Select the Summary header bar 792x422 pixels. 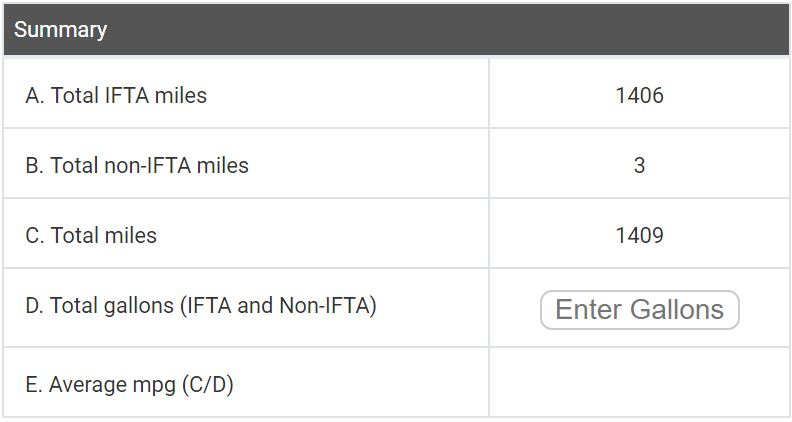point(396,30)
